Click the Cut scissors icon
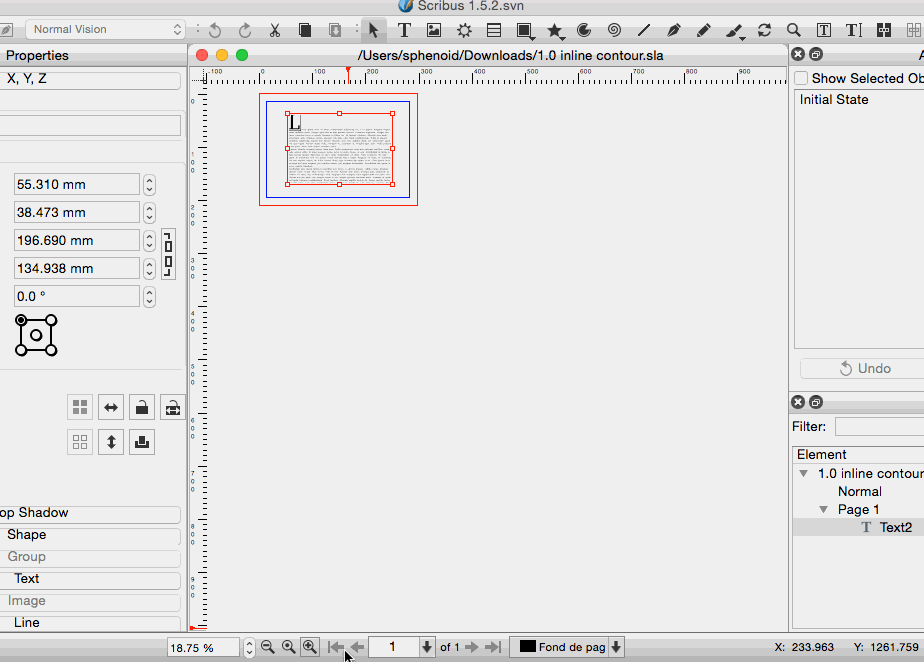924x662 pixels. (274, 30)
